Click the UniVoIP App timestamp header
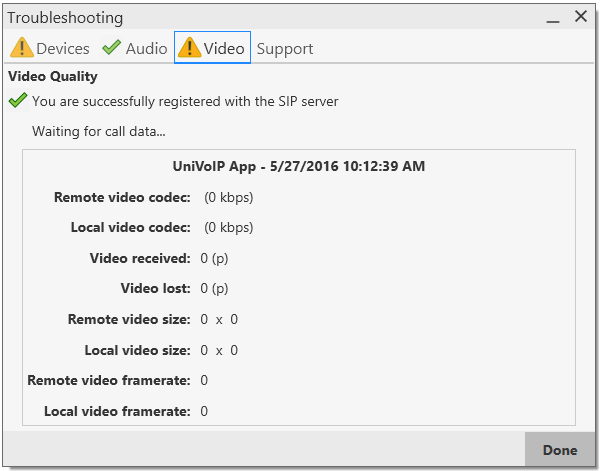Screen dimensions: 600x471 click(299, 166)
